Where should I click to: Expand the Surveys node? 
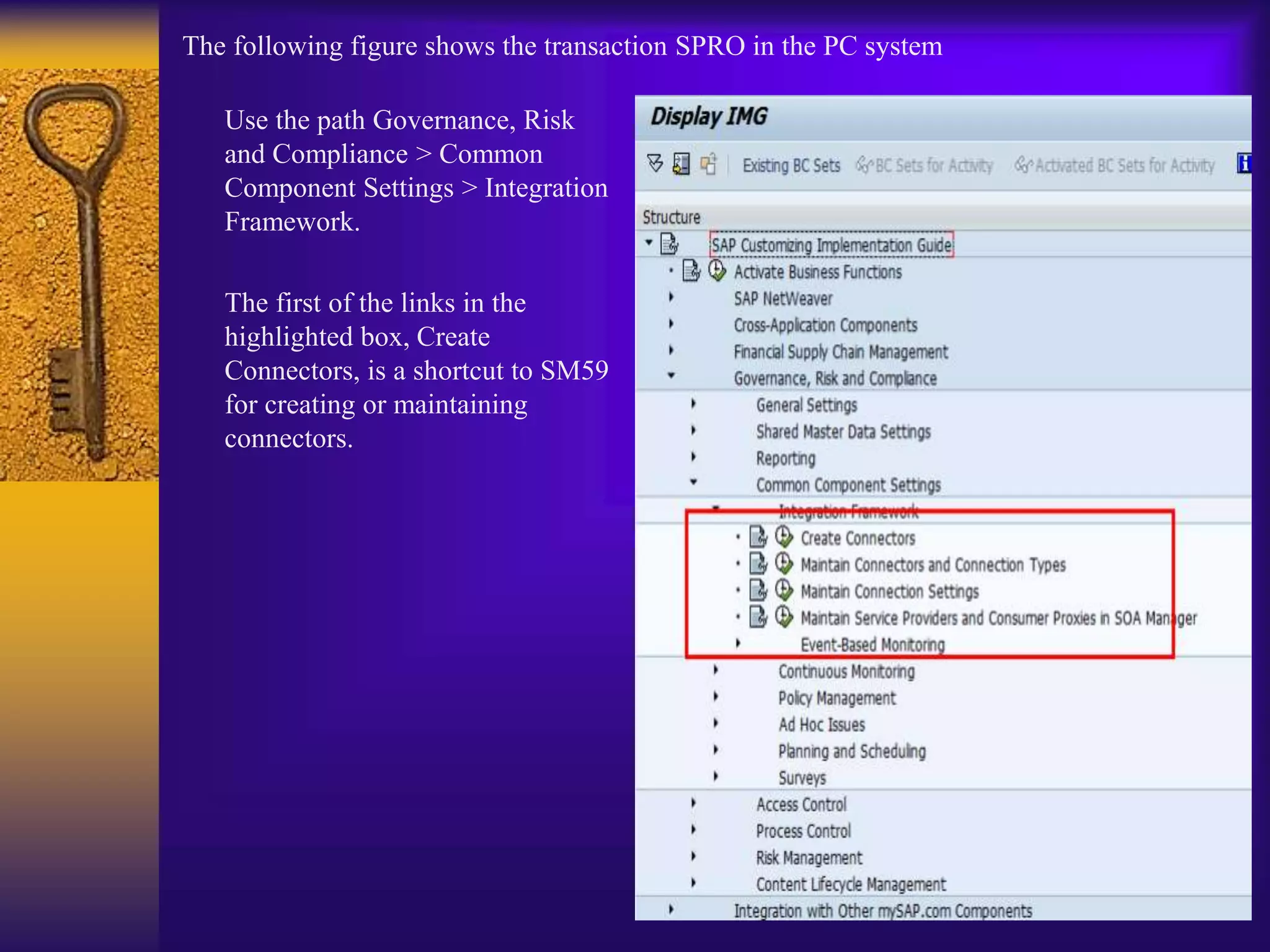click(716, 777)
